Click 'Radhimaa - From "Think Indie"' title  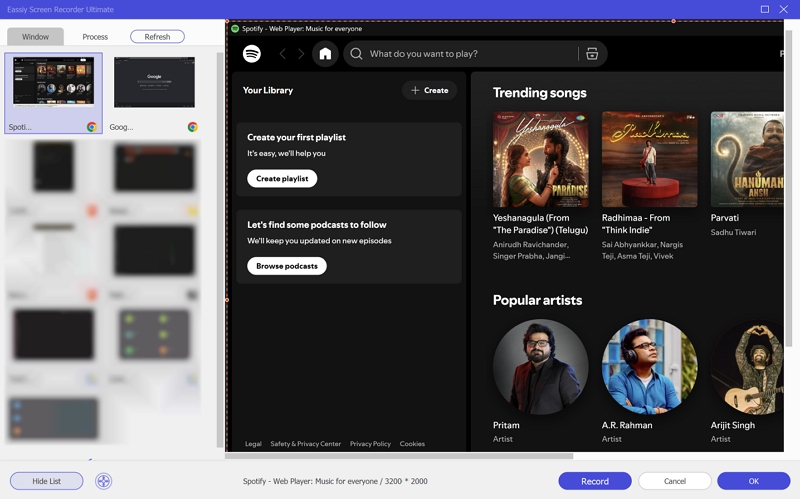636,224
